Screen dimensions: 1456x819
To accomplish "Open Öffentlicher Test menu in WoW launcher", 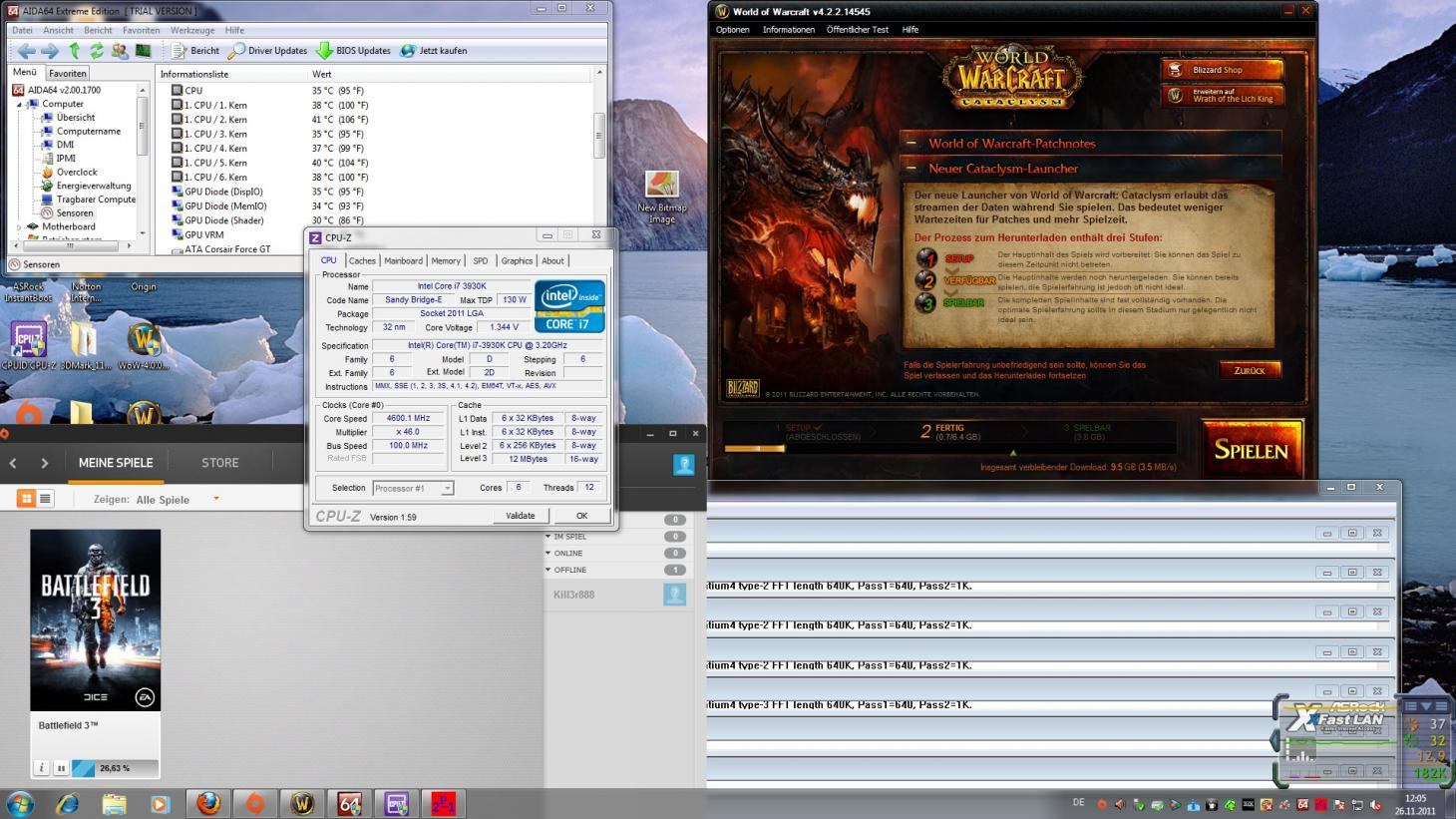I will tap(858, 30).
